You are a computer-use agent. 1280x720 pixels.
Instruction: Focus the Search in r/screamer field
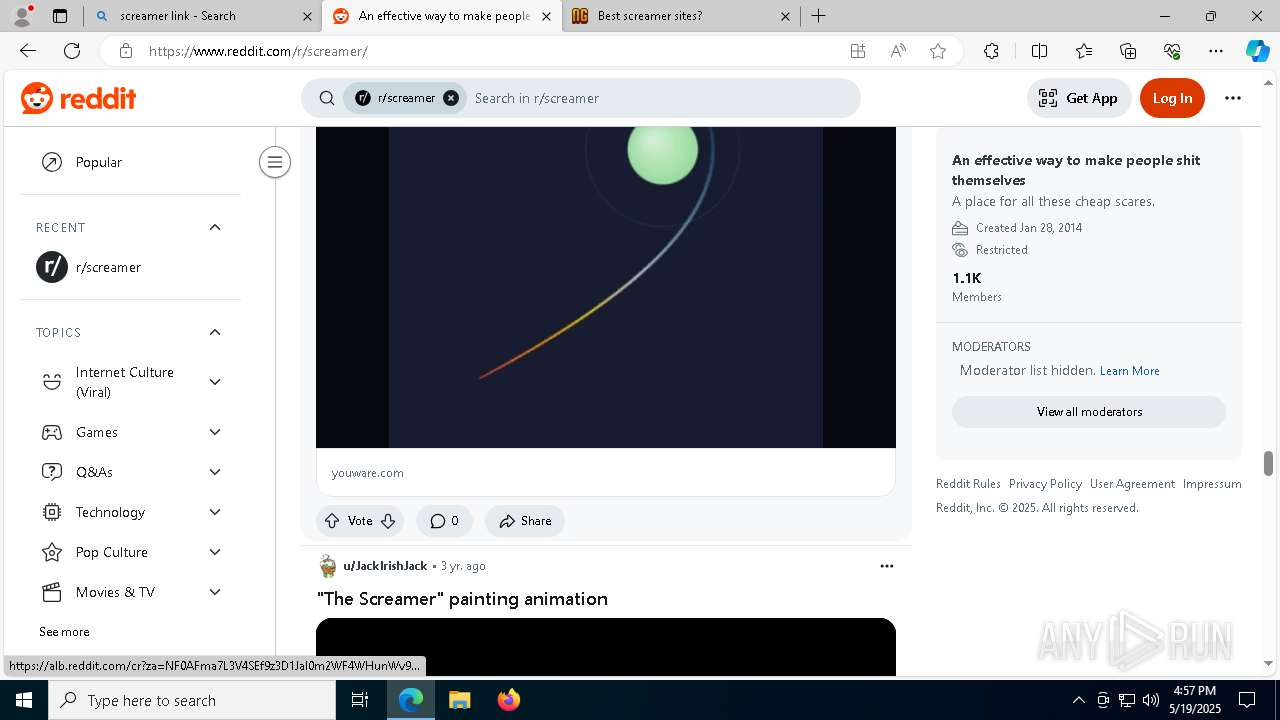[x=660, y=98]
